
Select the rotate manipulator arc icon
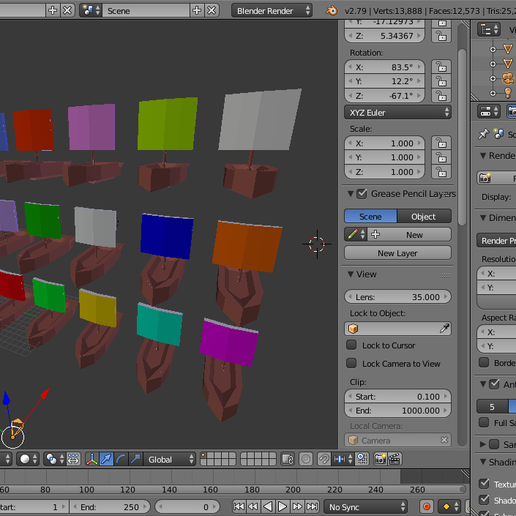tap(121, 459)
